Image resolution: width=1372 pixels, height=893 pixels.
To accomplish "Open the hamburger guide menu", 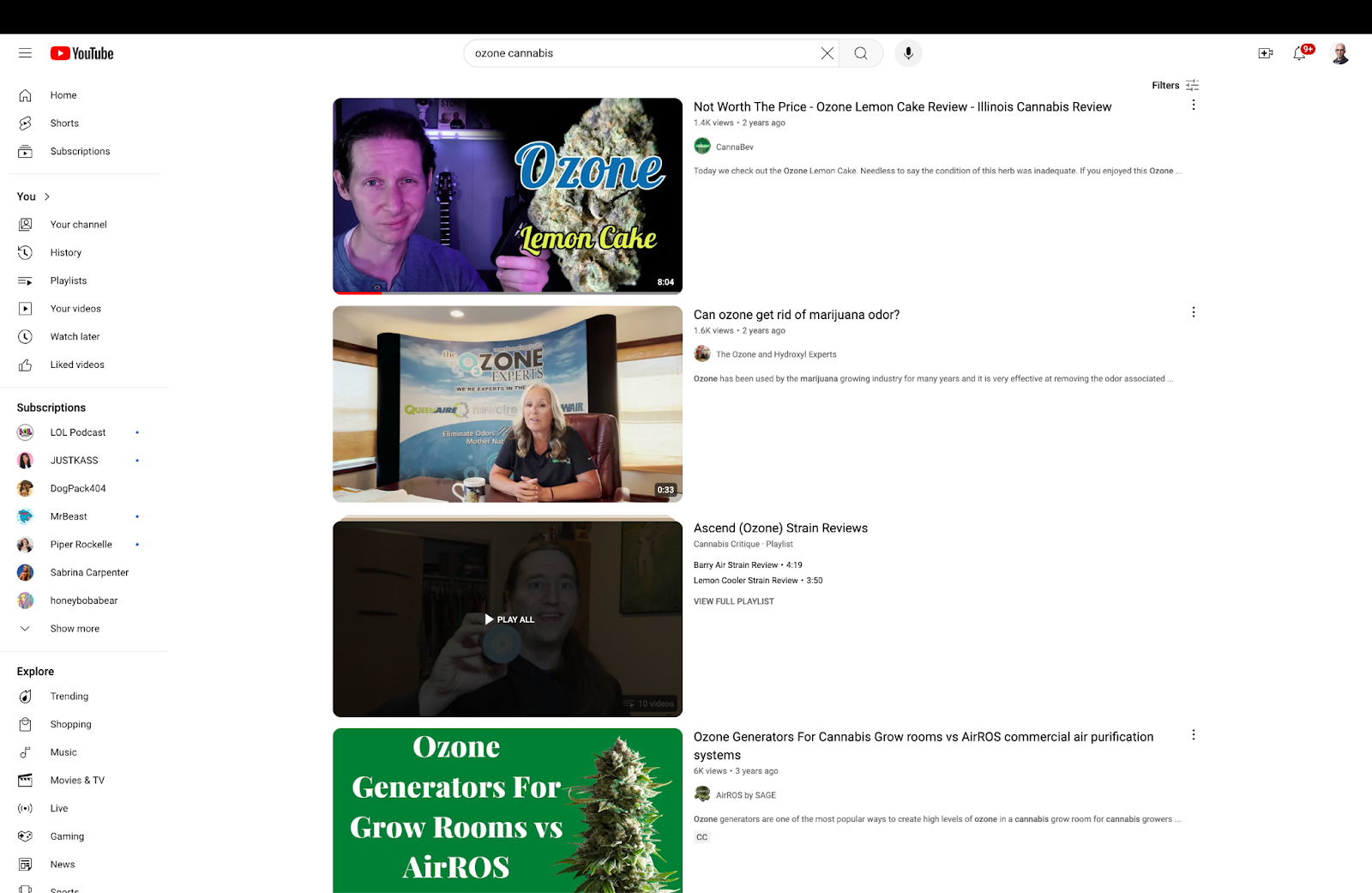I will [x=25, y=53].
